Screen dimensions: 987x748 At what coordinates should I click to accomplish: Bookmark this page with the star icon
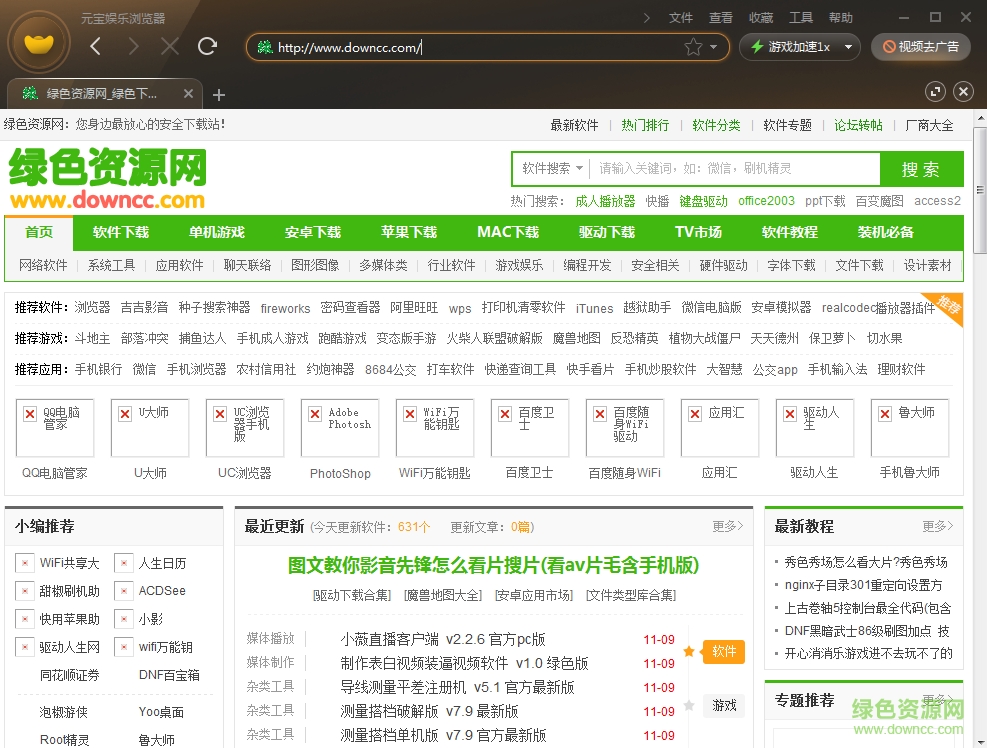[x=691, y=46]
